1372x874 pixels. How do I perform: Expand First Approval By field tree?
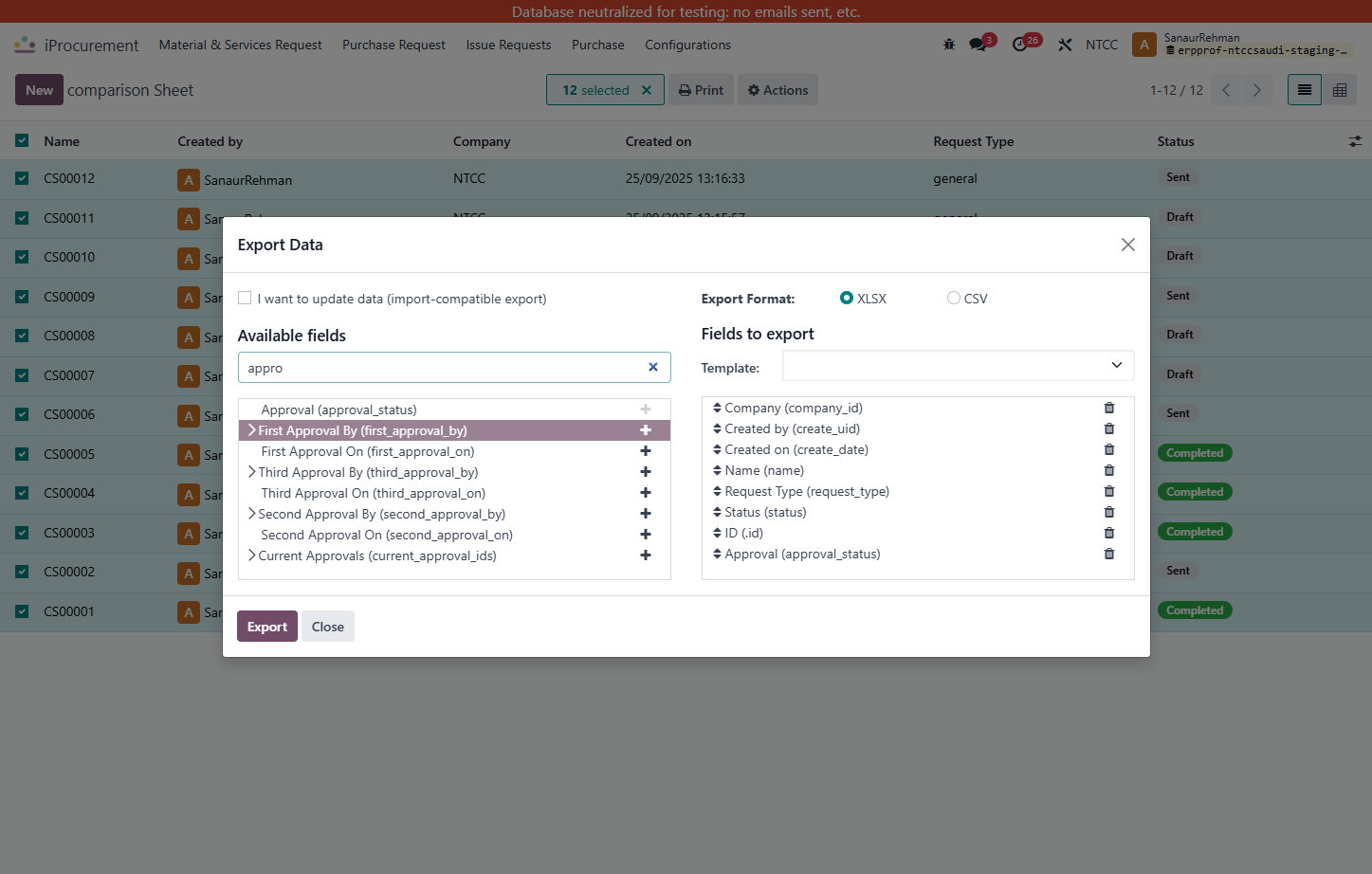[x=251, y=430]
